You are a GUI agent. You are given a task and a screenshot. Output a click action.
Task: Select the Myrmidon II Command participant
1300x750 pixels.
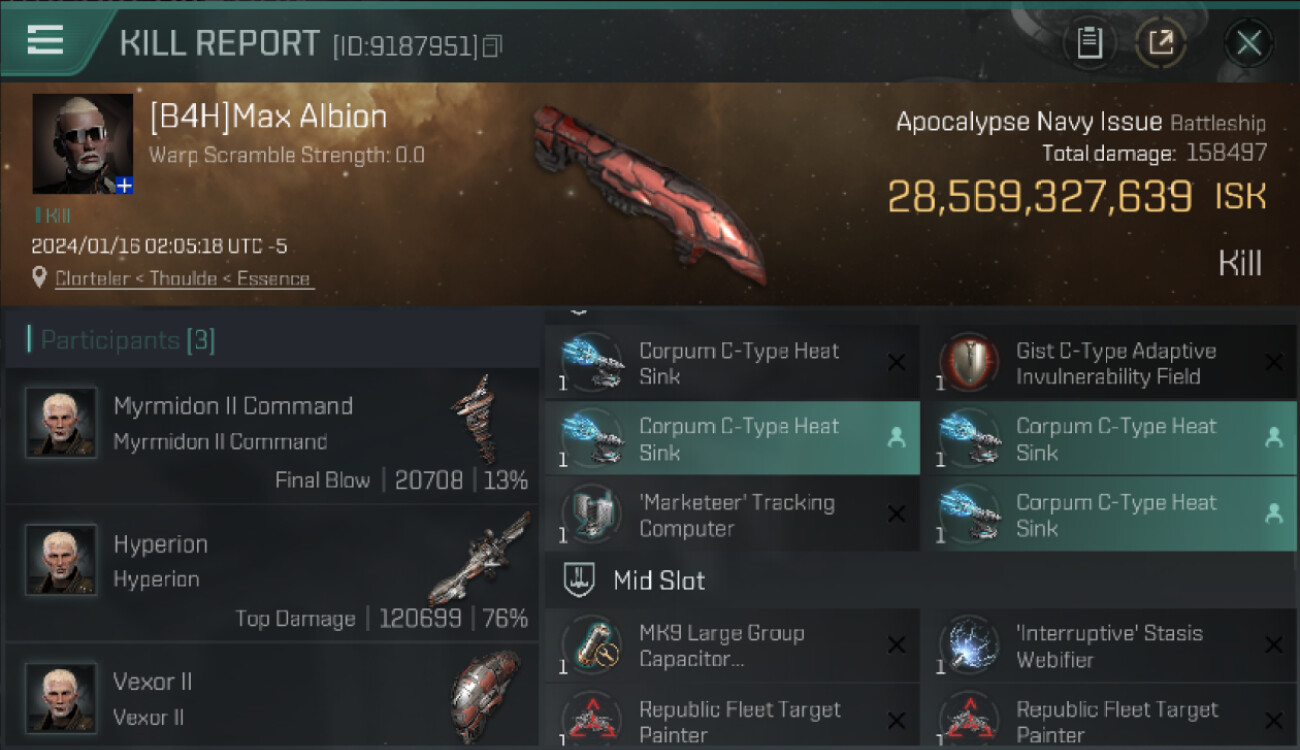270,435
